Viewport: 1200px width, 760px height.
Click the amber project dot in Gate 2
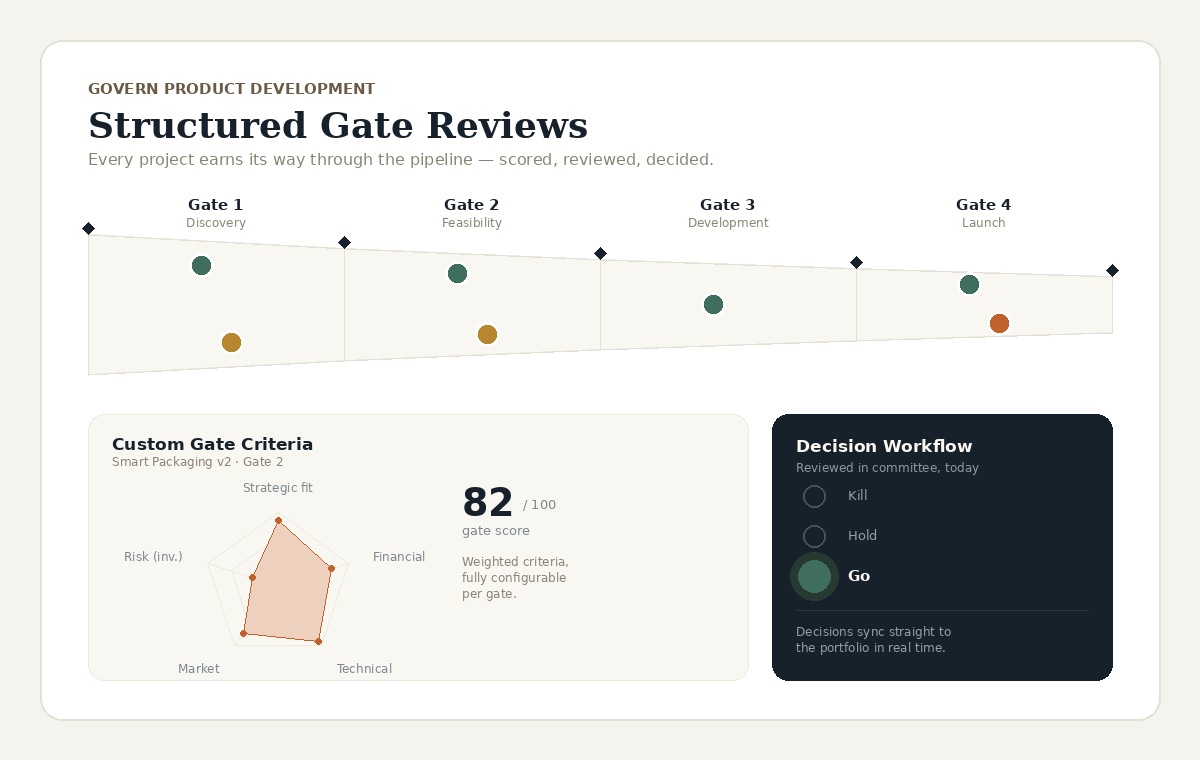(487, 335)
